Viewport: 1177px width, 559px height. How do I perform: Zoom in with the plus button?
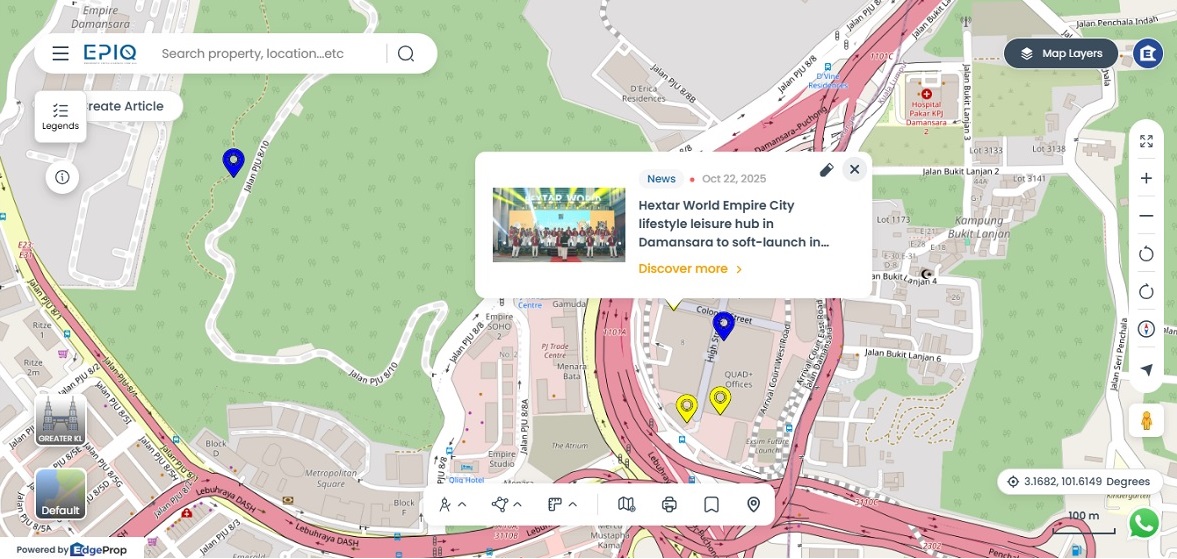click(x=1146, y=178)
